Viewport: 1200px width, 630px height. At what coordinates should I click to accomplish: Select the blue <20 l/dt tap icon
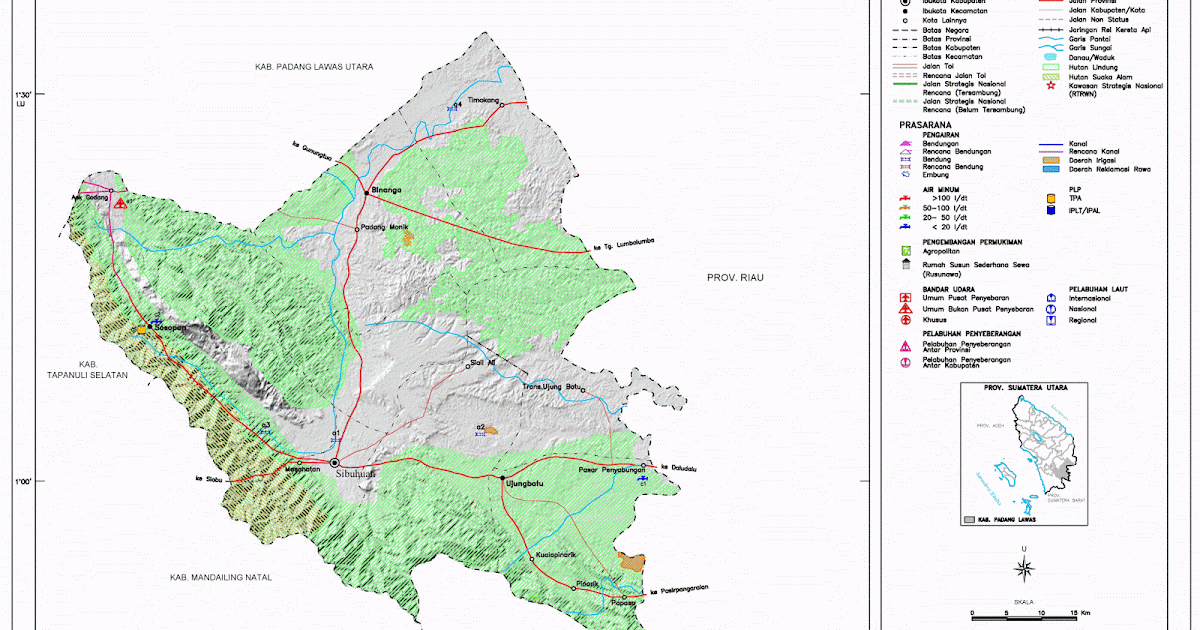coord(905,227)
